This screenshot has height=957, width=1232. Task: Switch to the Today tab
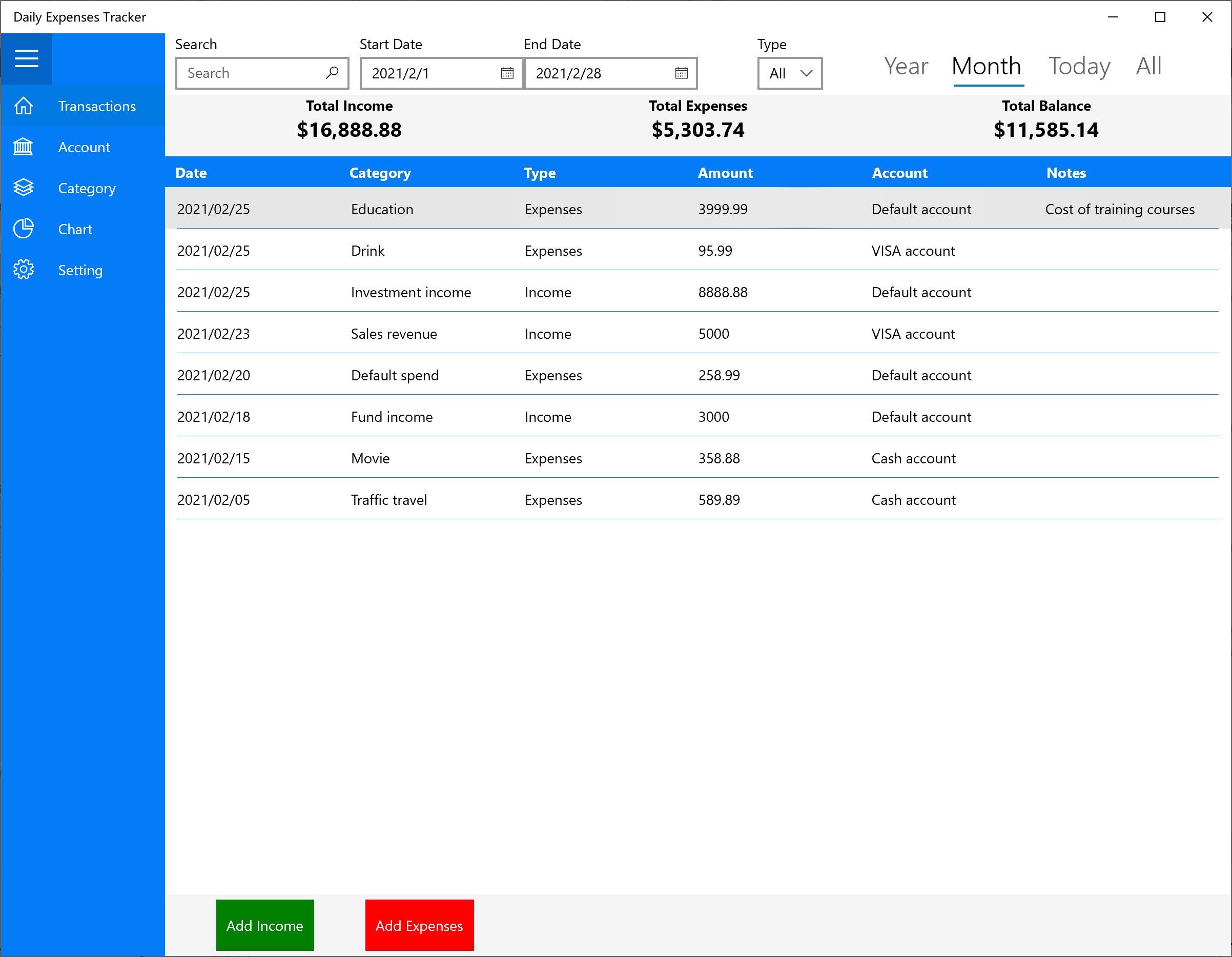pos(1079,67)
